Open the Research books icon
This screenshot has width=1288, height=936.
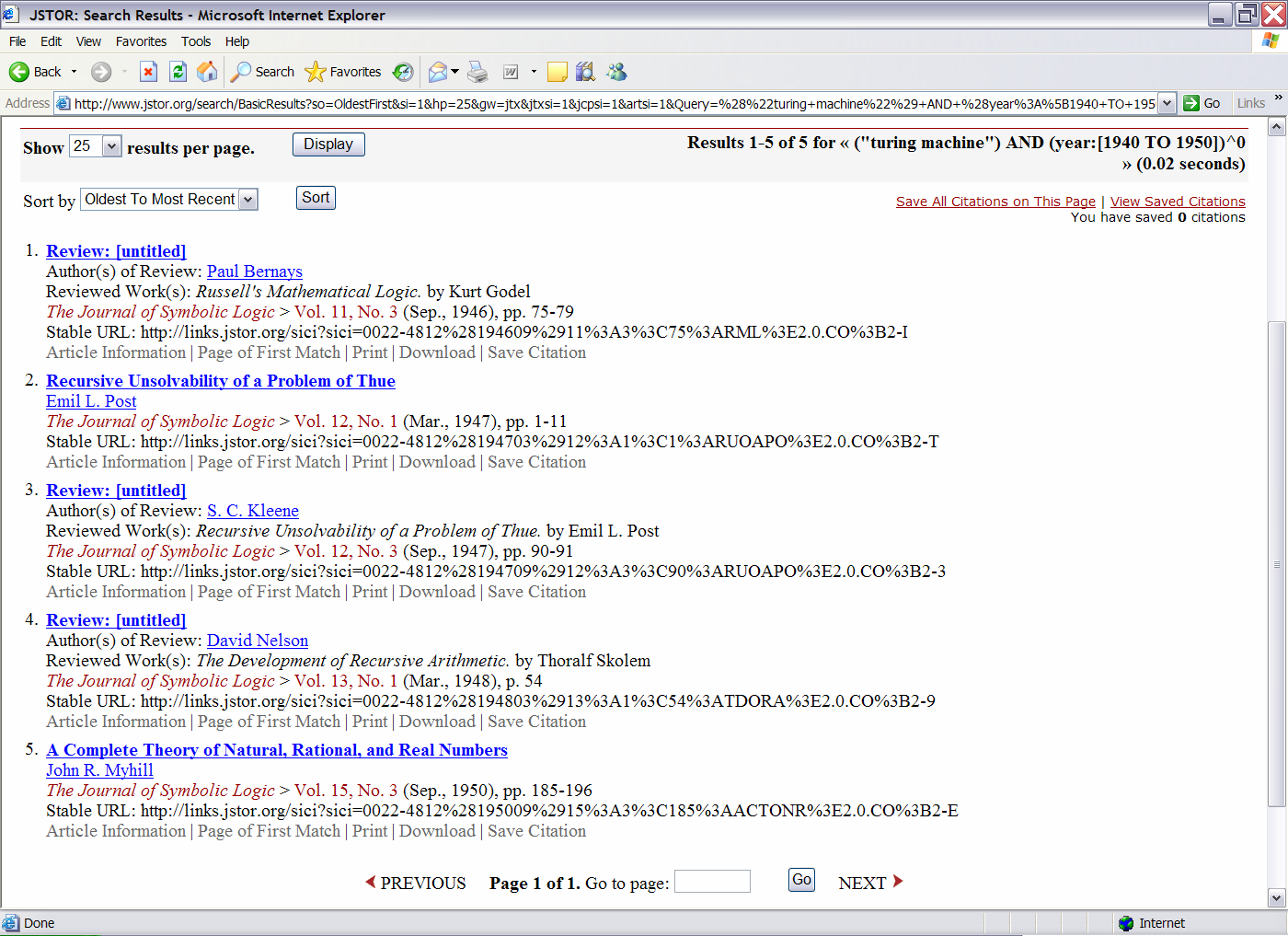click(585, 72)
